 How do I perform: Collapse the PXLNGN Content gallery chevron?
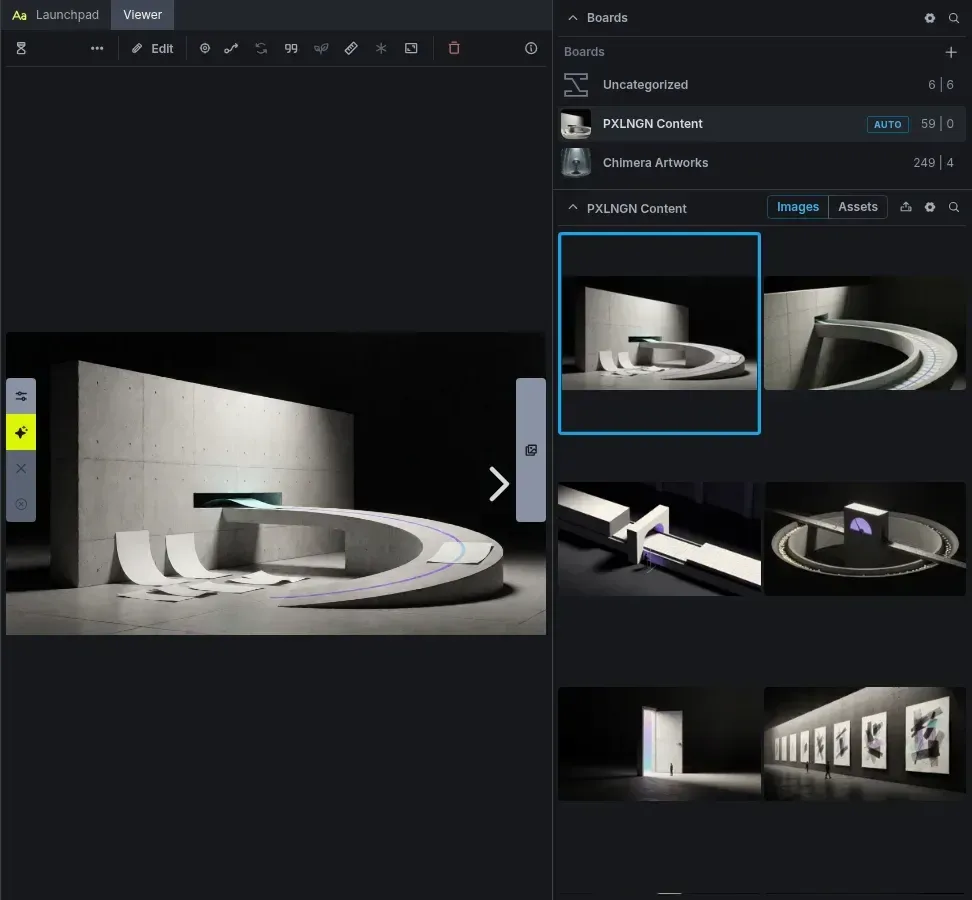pyautogui.click(x=573, y=208)
